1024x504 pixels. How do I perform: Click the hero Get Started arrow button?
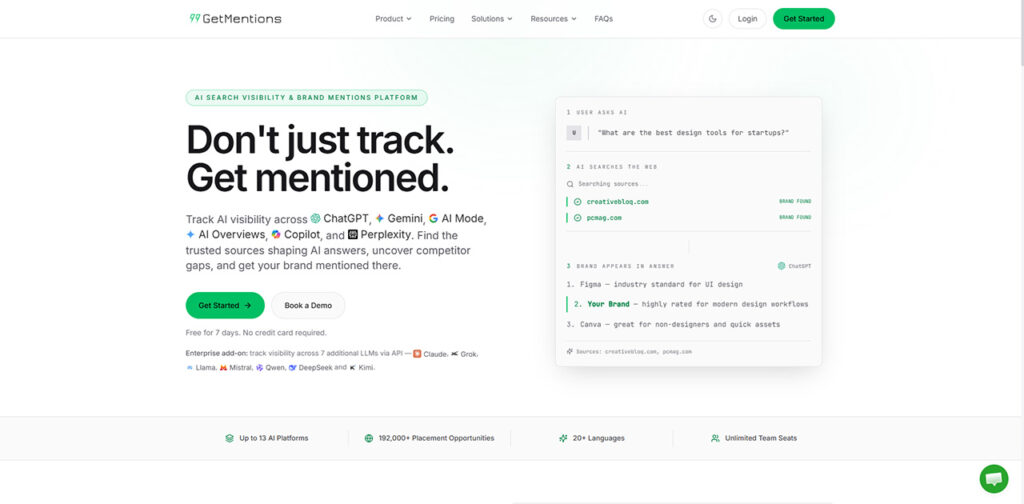[x=225, y=306]
